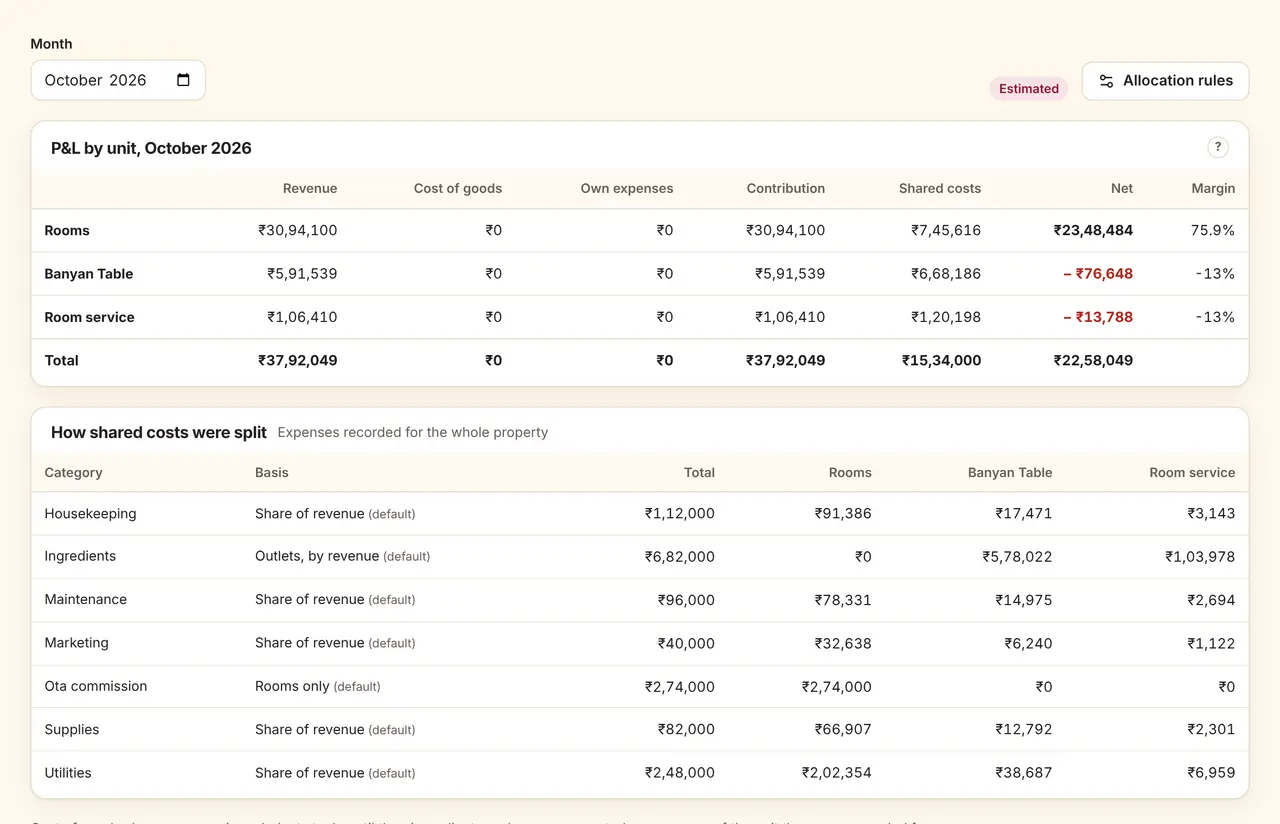The image size is (1280, 824).
Task: Select the 'P&L by unit, October 2026' heading
Action: pyautogui.click(x=151, y=148)
